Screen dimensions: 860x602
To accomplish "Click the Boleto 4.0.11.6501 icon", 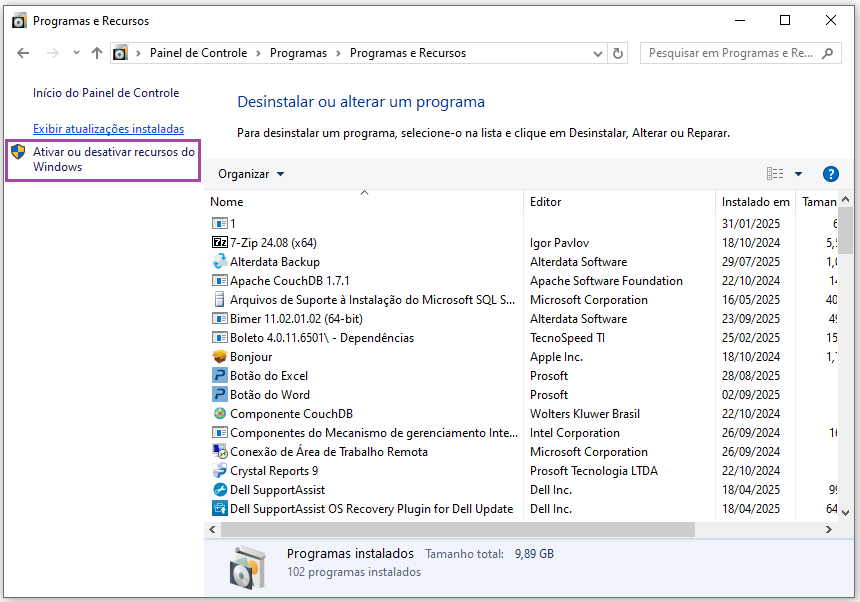I will pyautogui.click(x=219, y=338).
